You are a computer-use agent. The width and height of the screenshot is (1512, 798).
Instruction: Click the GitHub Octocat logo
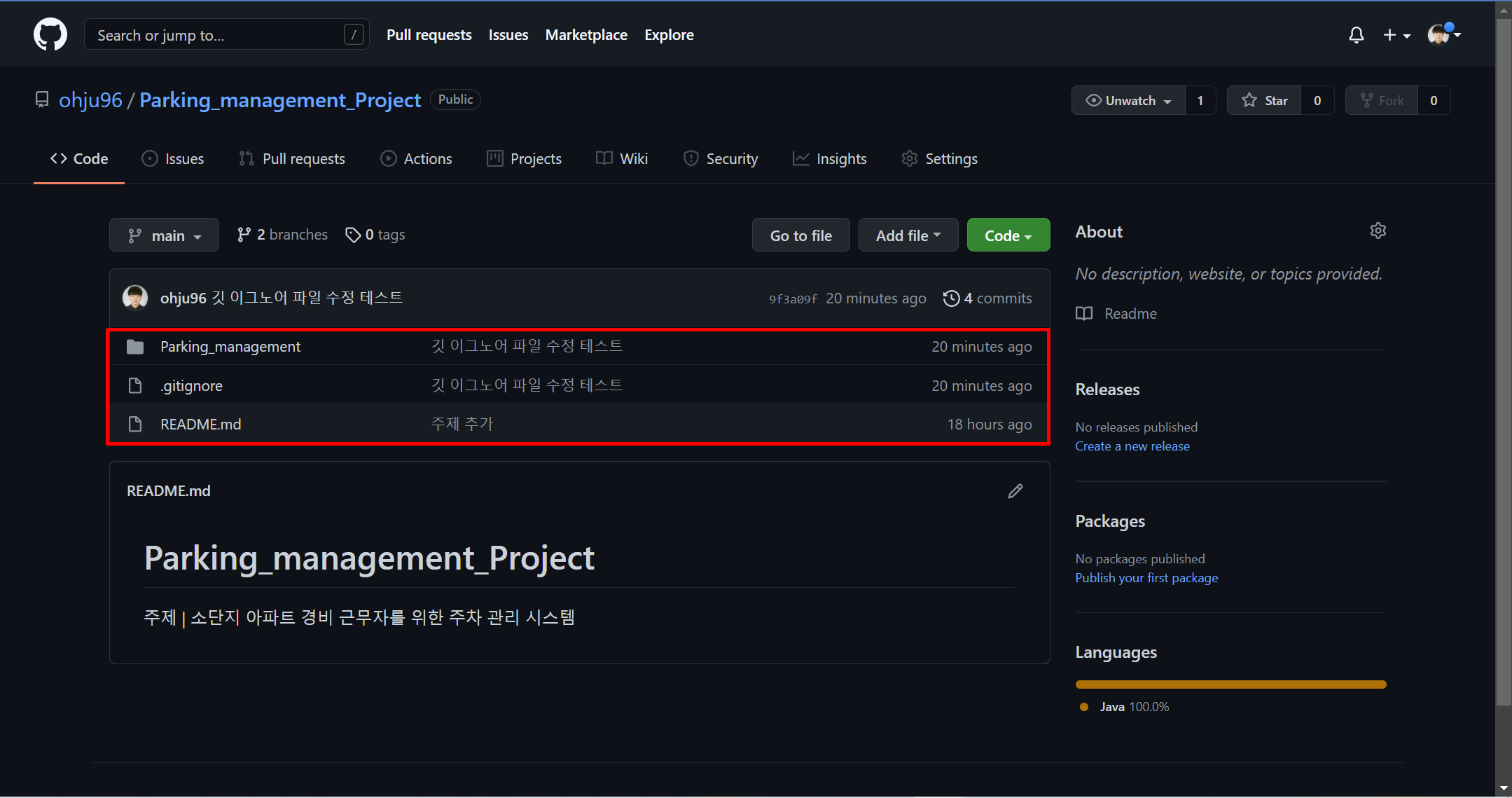(x=50, y=34)
